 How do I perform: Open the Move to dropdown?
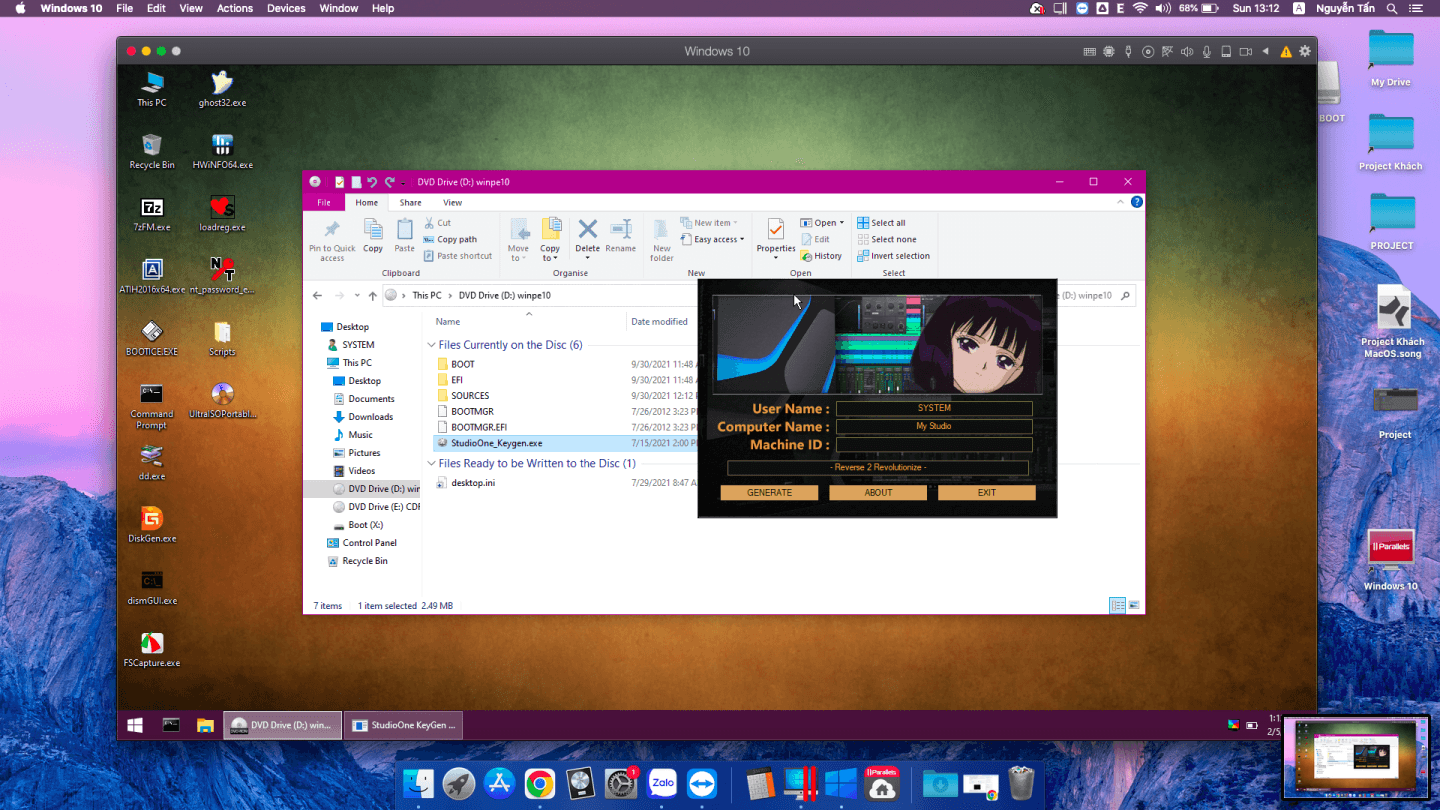point(518,240)
